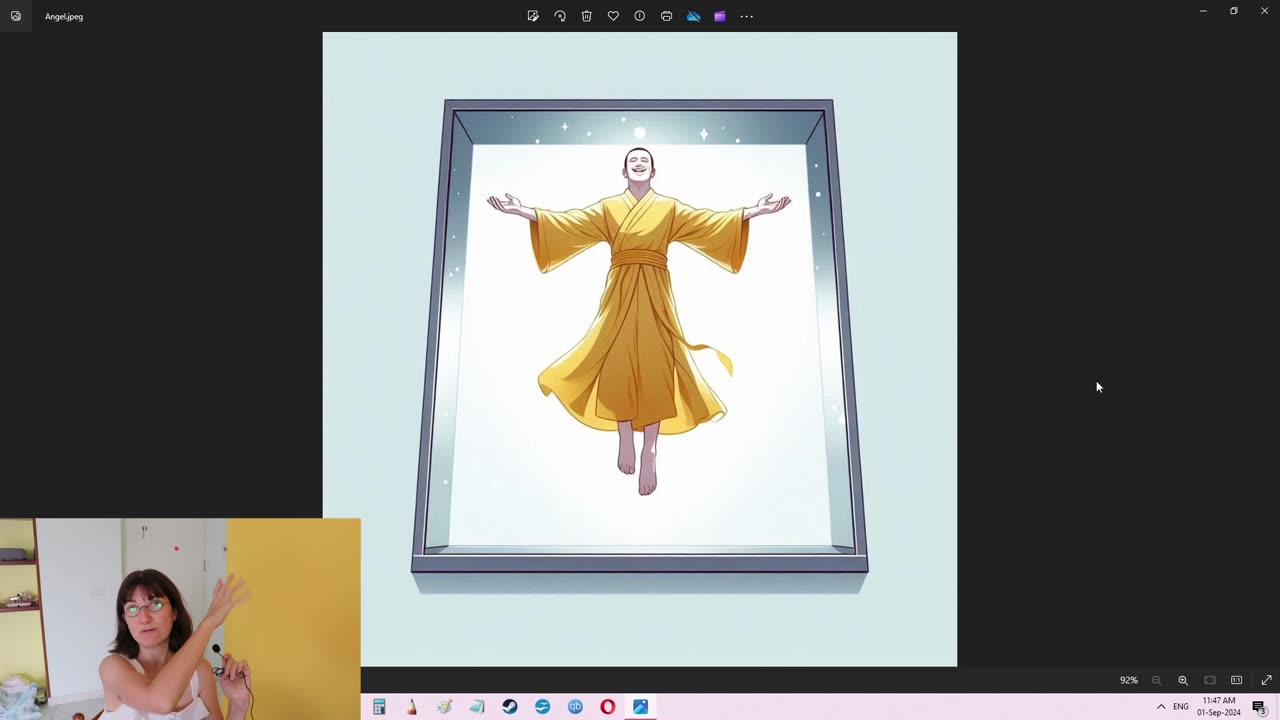Screen dimensions: 1280x720
Task: Mark the photo as favorite with the heart icon
Action: [613, 16]
